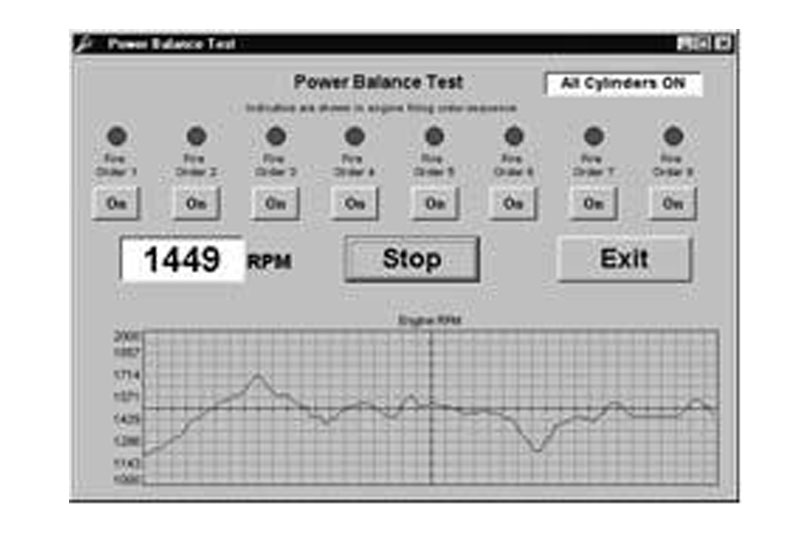
Task: Click the Fire Order 7 indicator light
Action: [x=593, y=136]
